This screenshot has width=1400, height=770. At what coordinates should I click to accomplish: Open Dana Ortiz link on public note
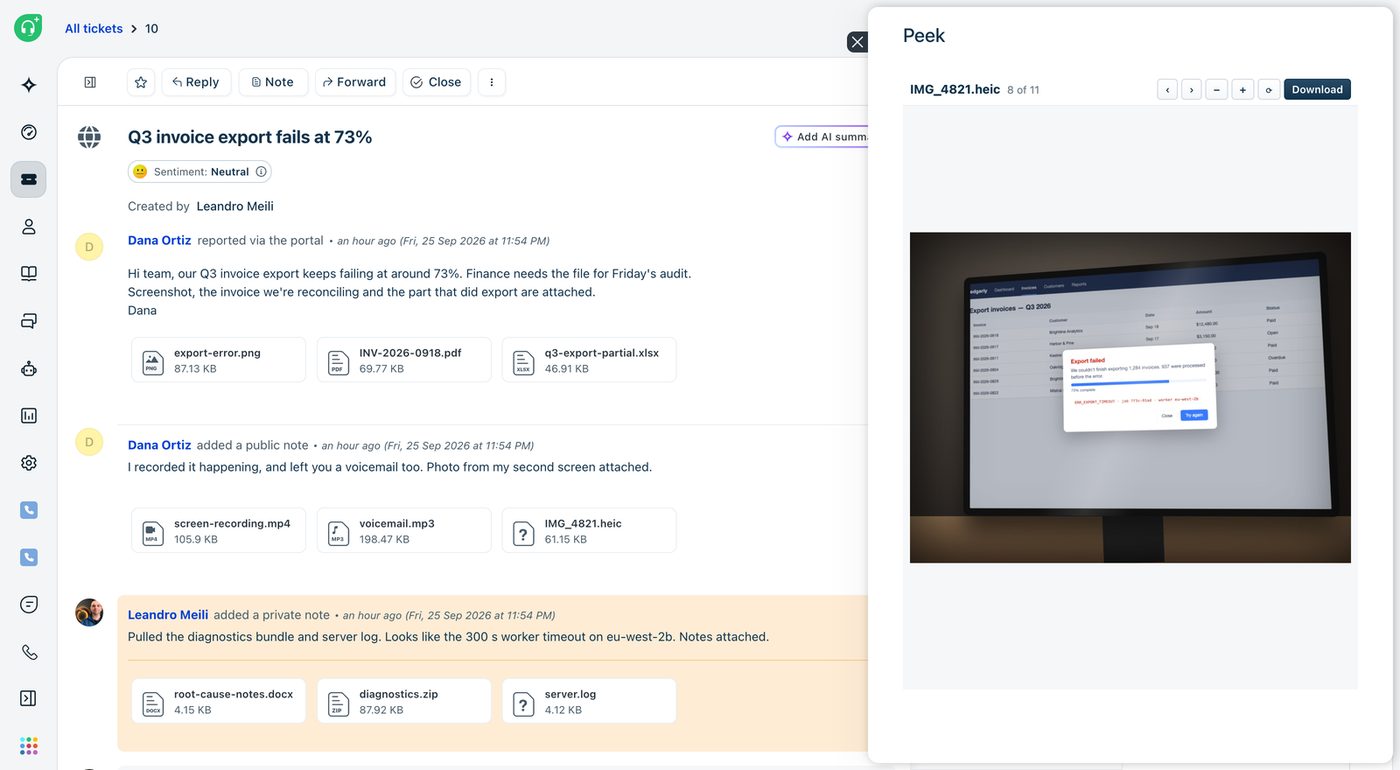click(x=159, y=445)
